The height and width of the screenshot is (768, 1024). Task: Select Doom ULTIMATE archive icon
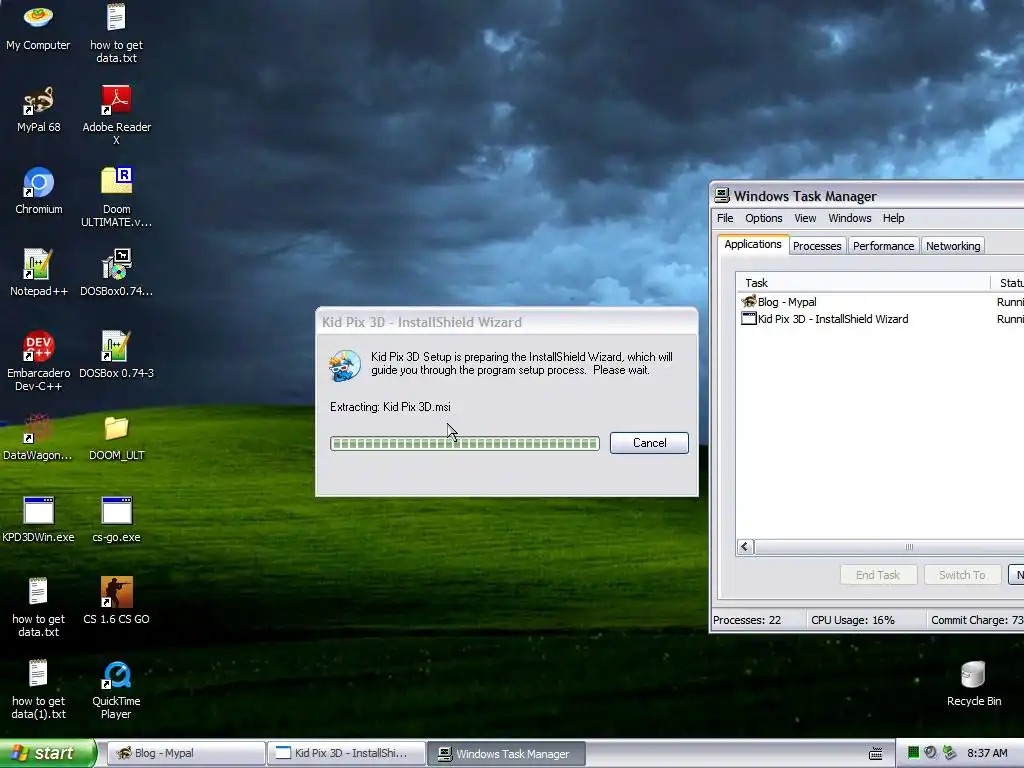pos(116,197)
